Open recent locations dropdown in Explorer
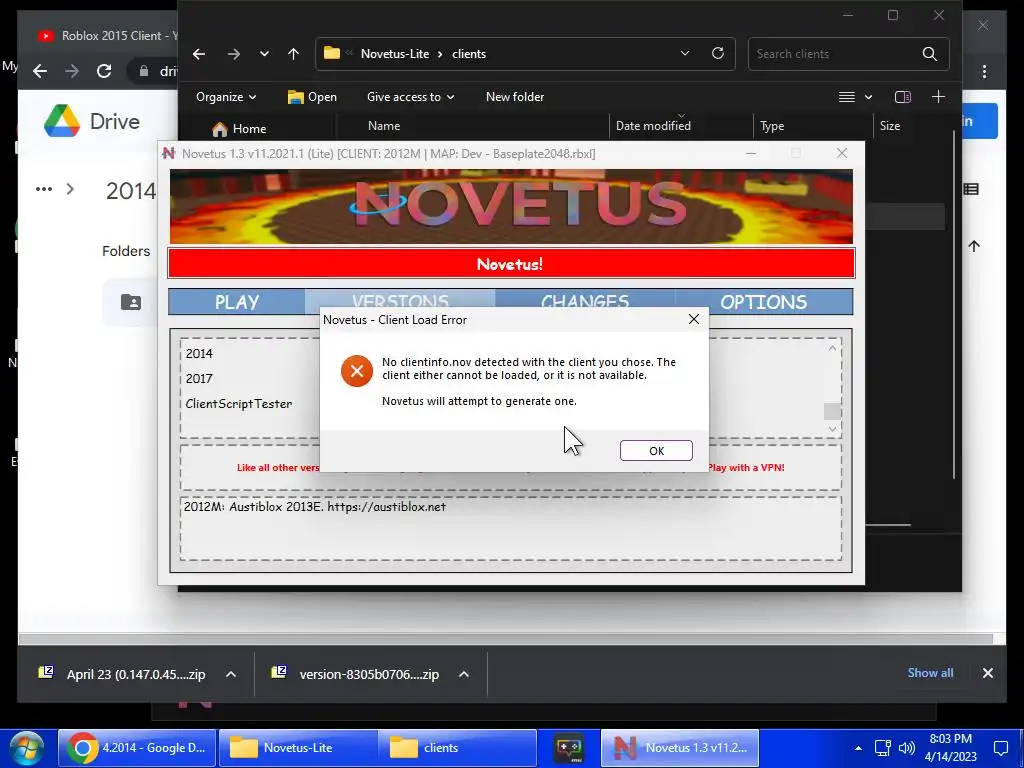This screenshot has width=1024, height=768. coord(264,54)
